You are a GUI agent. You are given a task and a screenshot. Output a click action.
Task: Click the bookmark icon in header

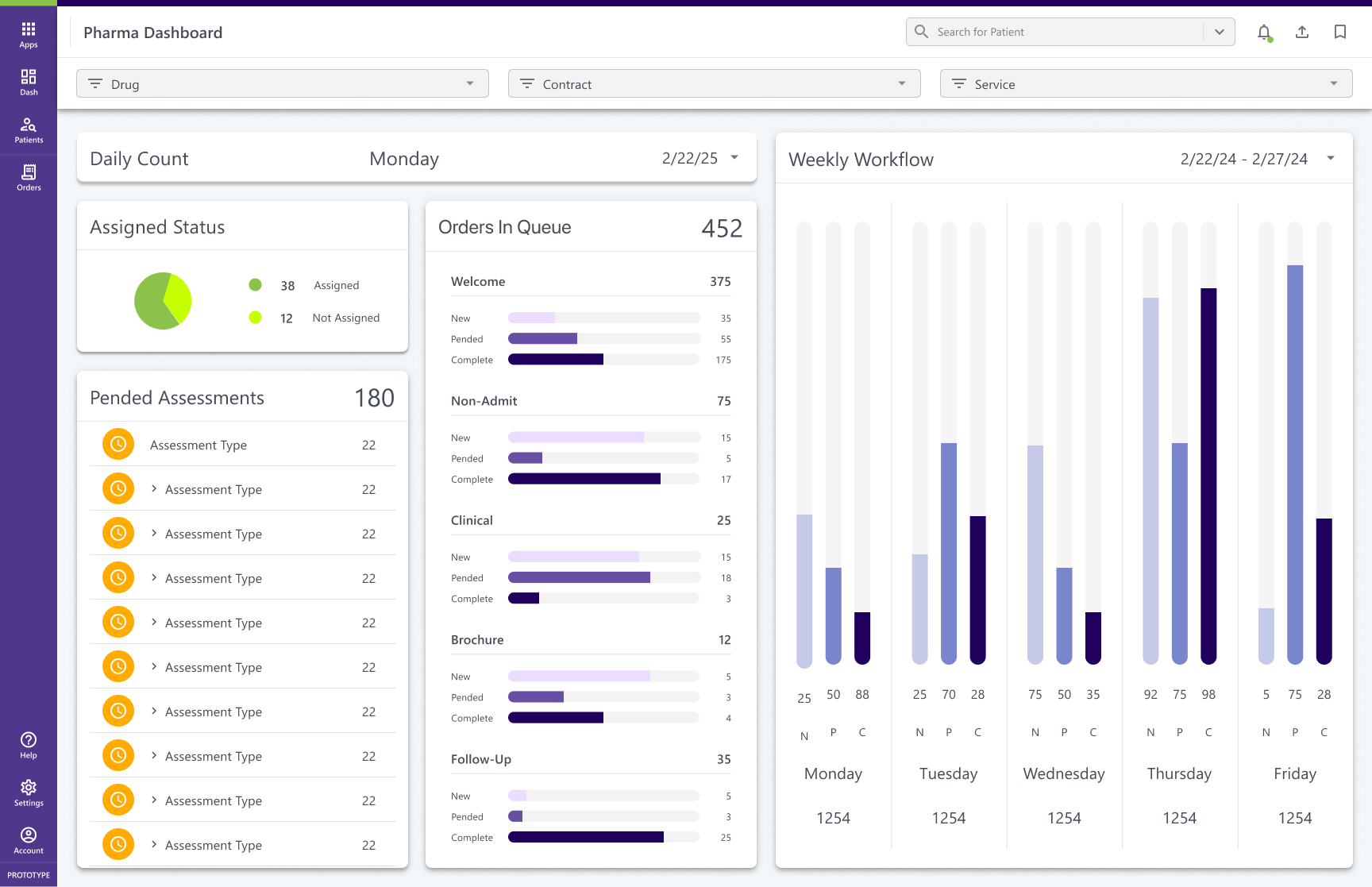coord(1340,33)
